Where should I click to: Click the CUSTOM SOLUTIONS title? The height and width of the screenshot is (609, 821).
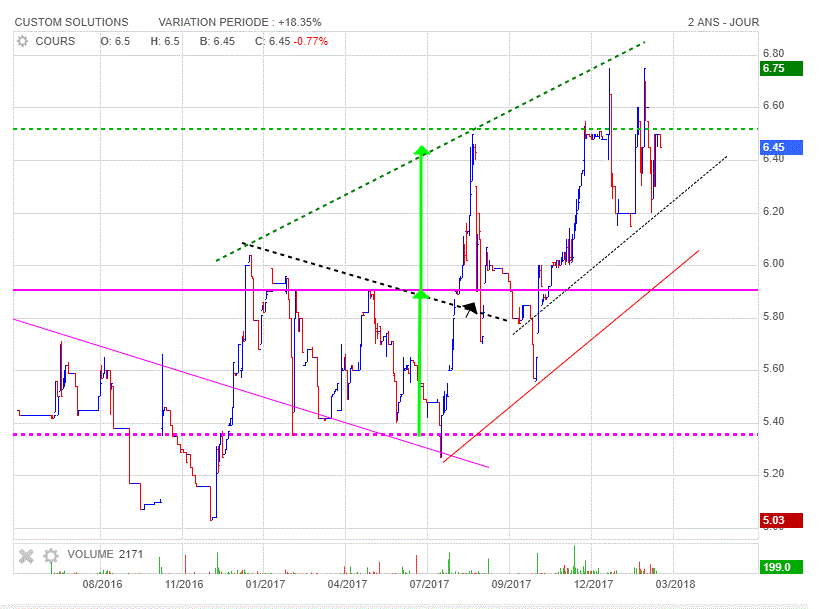coord(71,23)
